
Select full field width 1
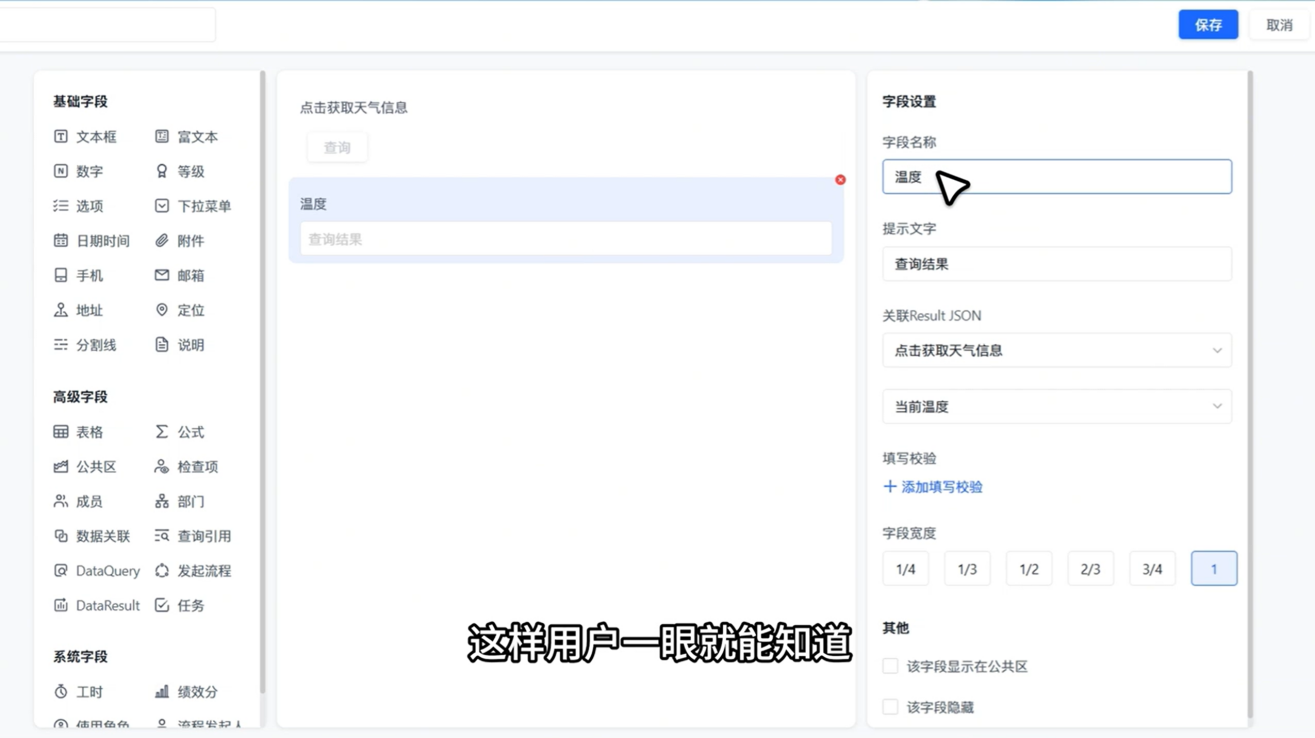click(x=1214, y=569)
